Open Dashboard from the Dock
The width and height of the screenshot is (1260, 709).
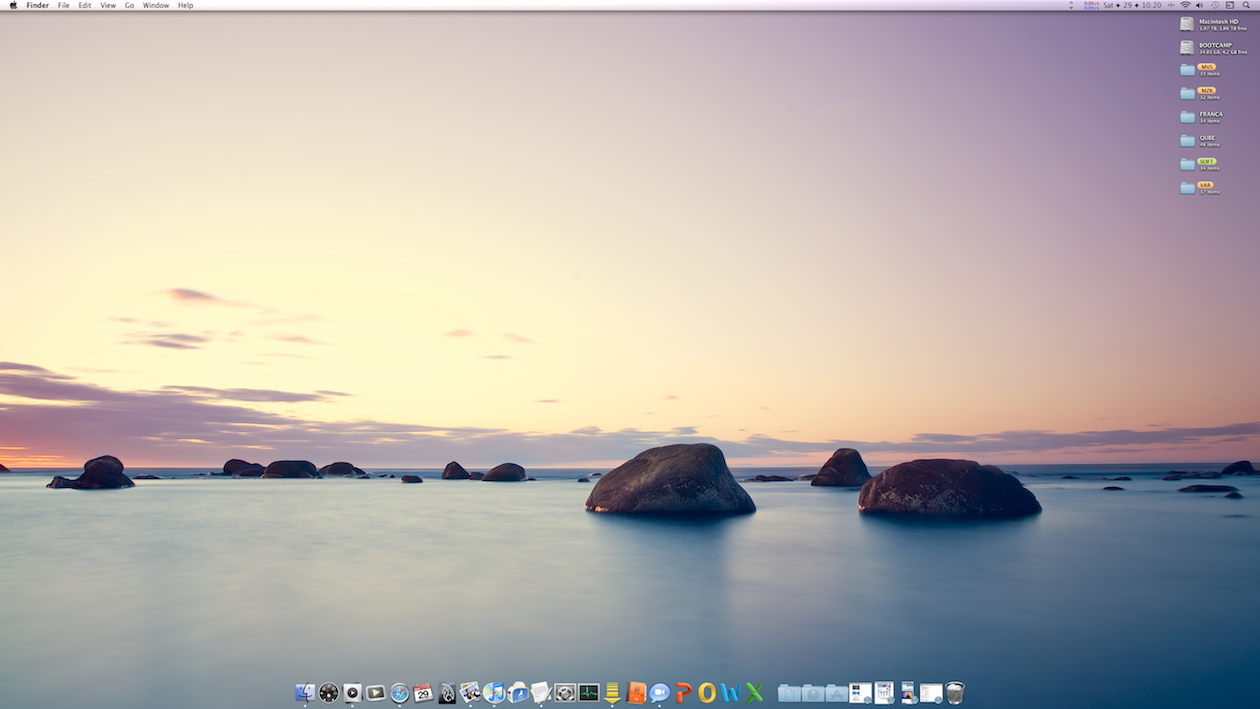(329, 692)
